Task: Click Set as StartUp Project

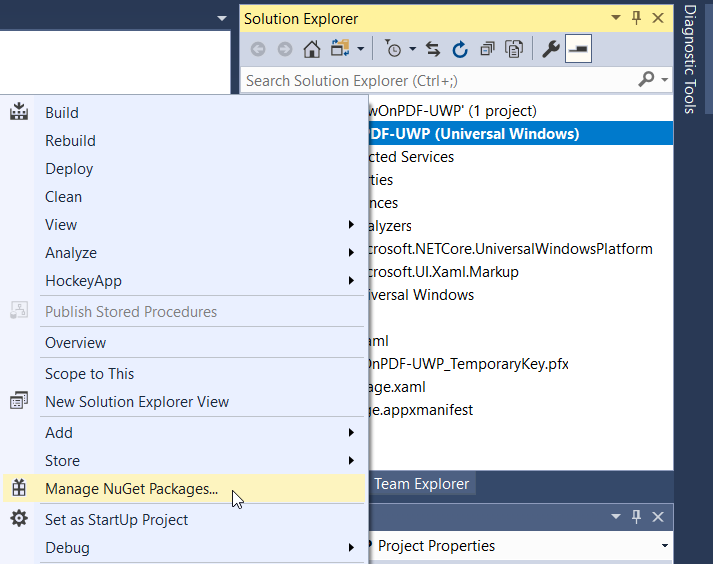Action: click(116, 519)
